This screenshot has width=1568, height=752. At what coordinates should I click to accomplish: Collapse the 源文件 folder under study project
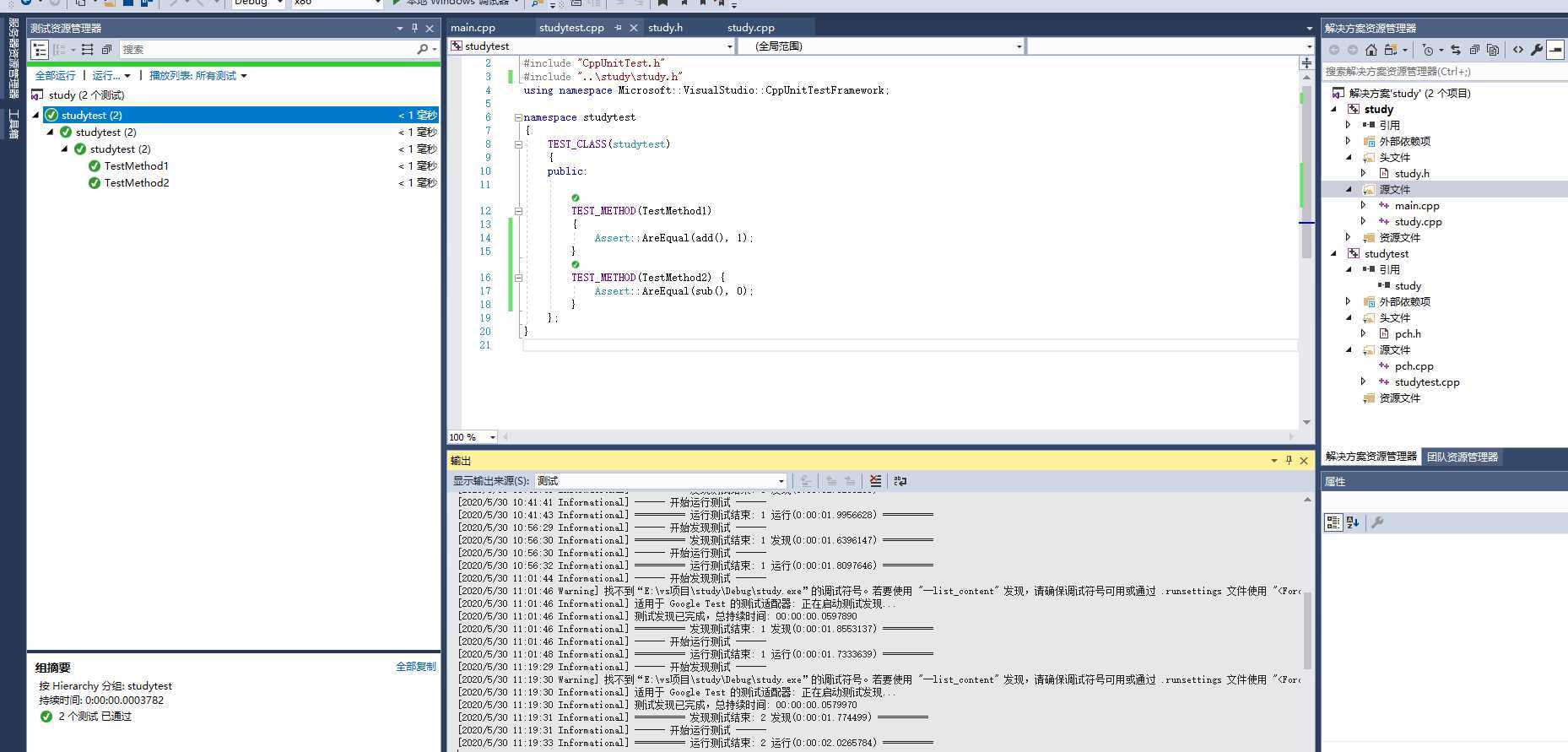1349,190
